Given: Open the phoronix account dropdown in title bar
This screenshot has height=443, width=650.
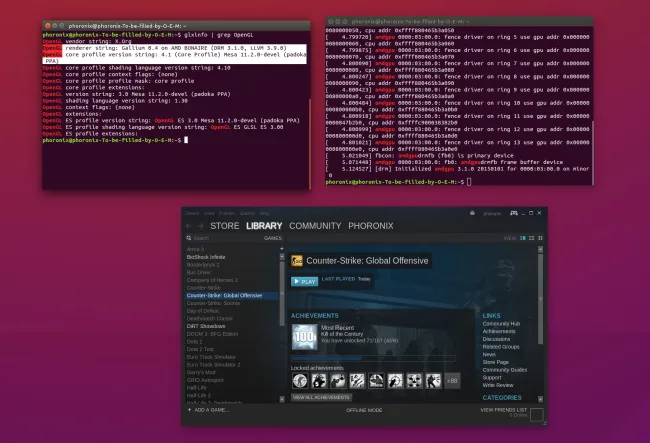Looking at the screenshot, I should [x=493, y=213].
